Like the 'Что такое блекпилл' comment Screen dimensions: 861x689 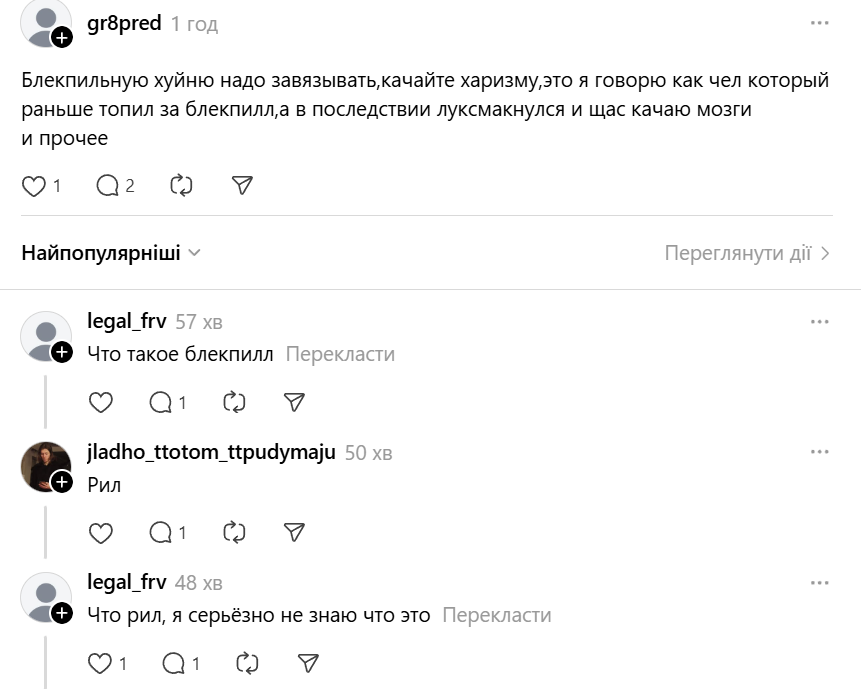click(x=101, y=402)
